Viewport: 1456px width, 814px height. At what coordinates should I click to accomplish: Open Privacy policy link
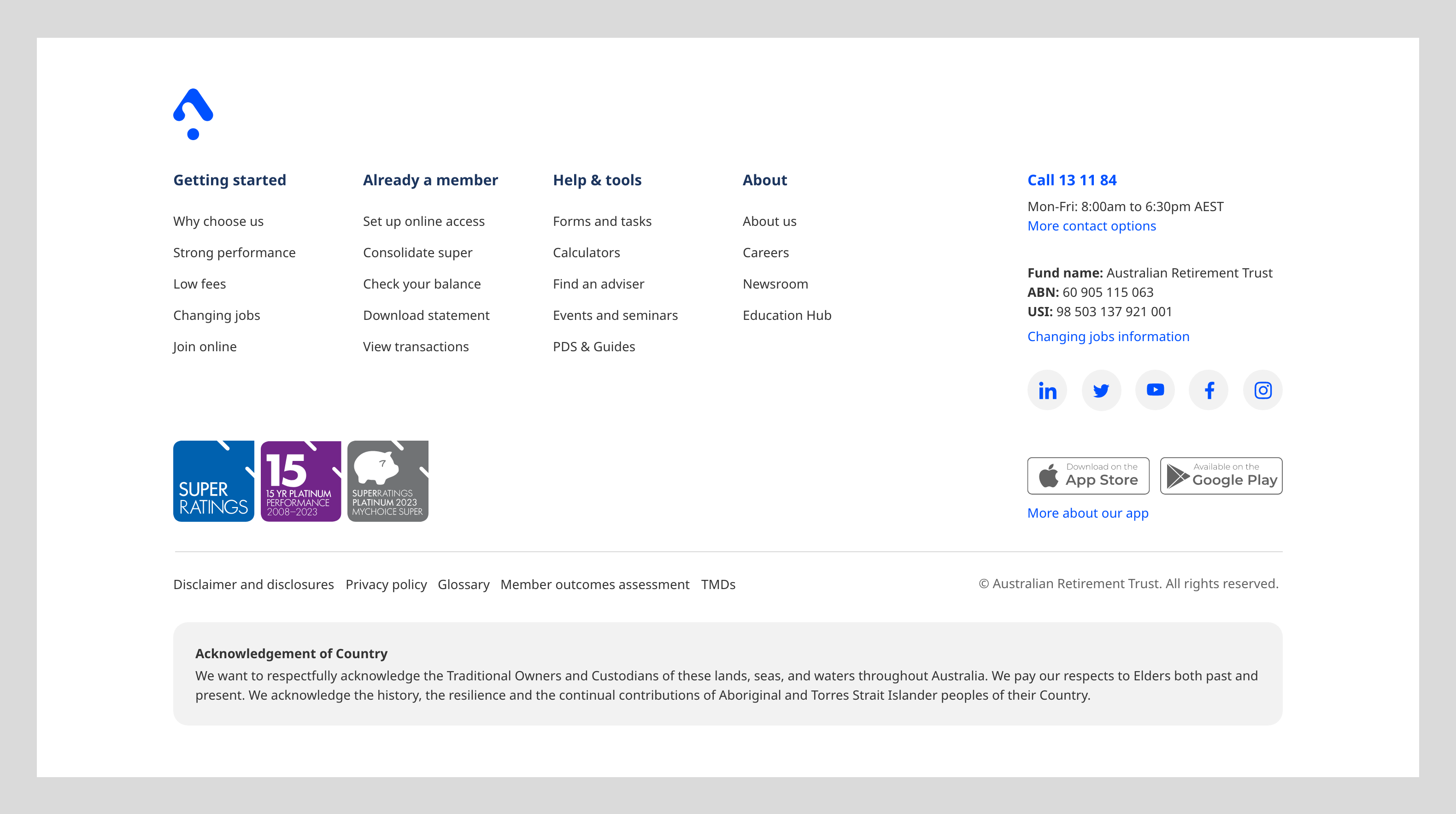click(x=386, y=584)
